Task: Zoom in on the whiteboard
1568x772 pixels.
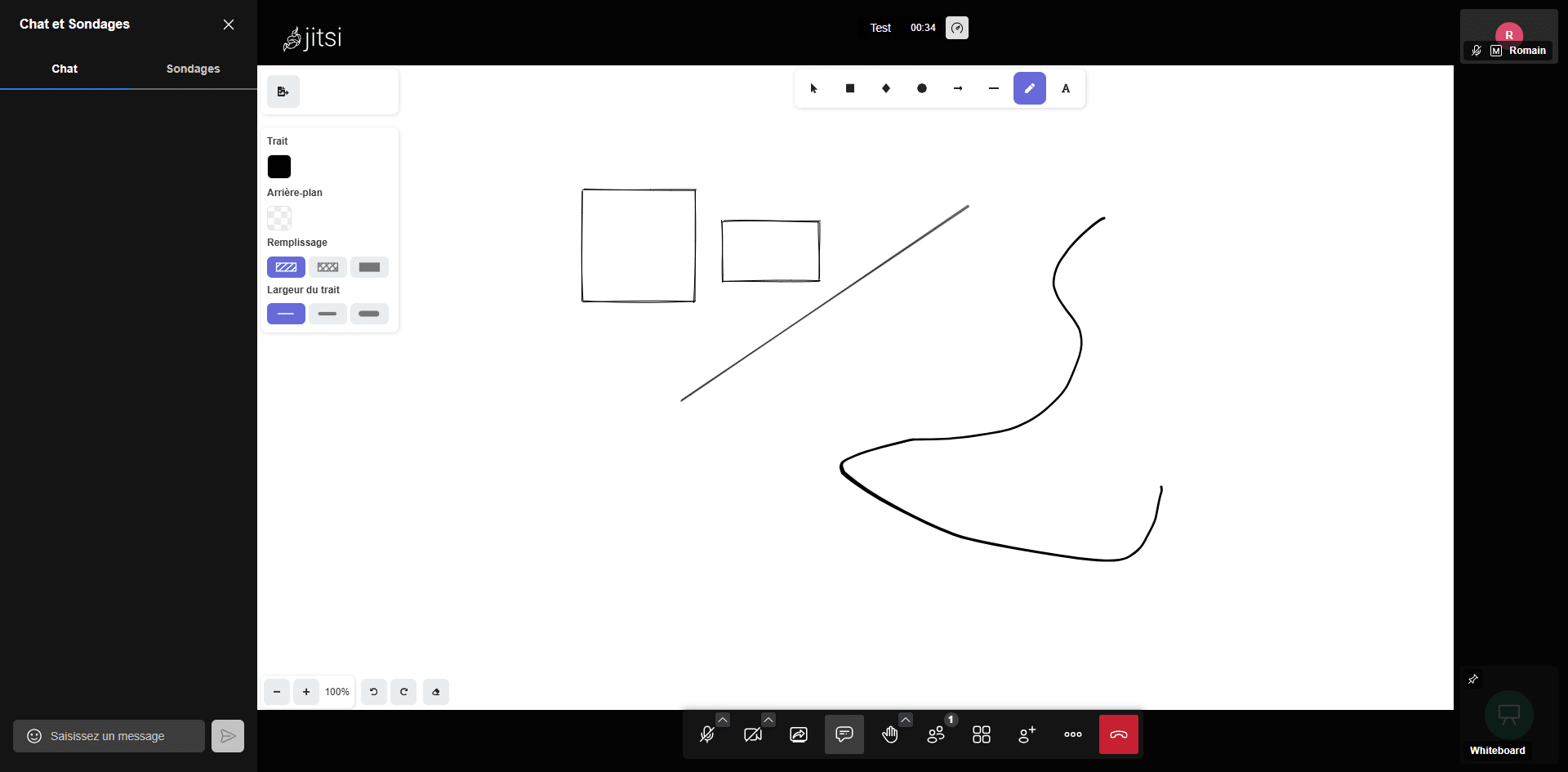Action: point(306,692)
